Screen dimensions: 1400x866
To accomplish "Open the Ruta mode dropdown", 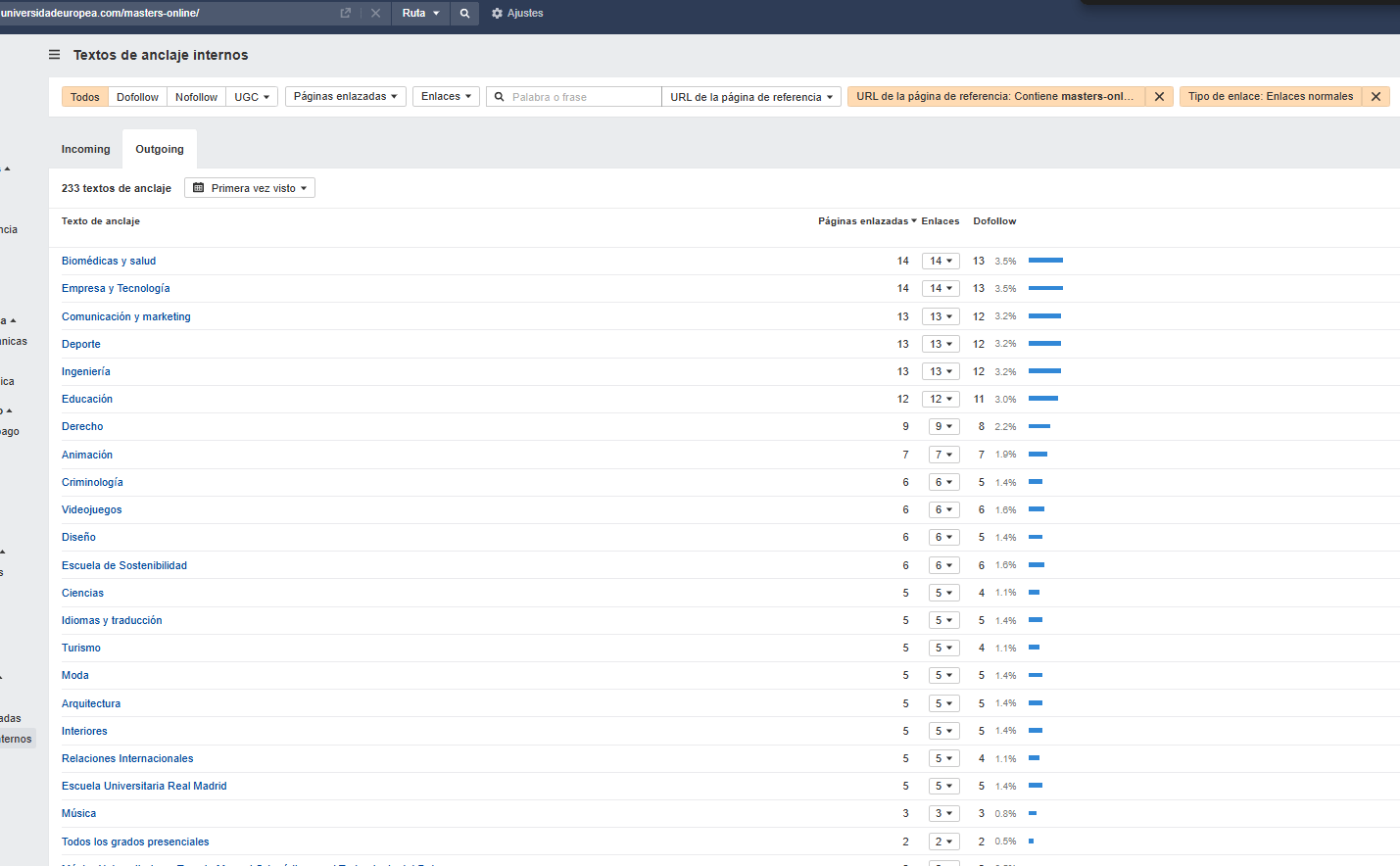I will [x=421, y=13].
